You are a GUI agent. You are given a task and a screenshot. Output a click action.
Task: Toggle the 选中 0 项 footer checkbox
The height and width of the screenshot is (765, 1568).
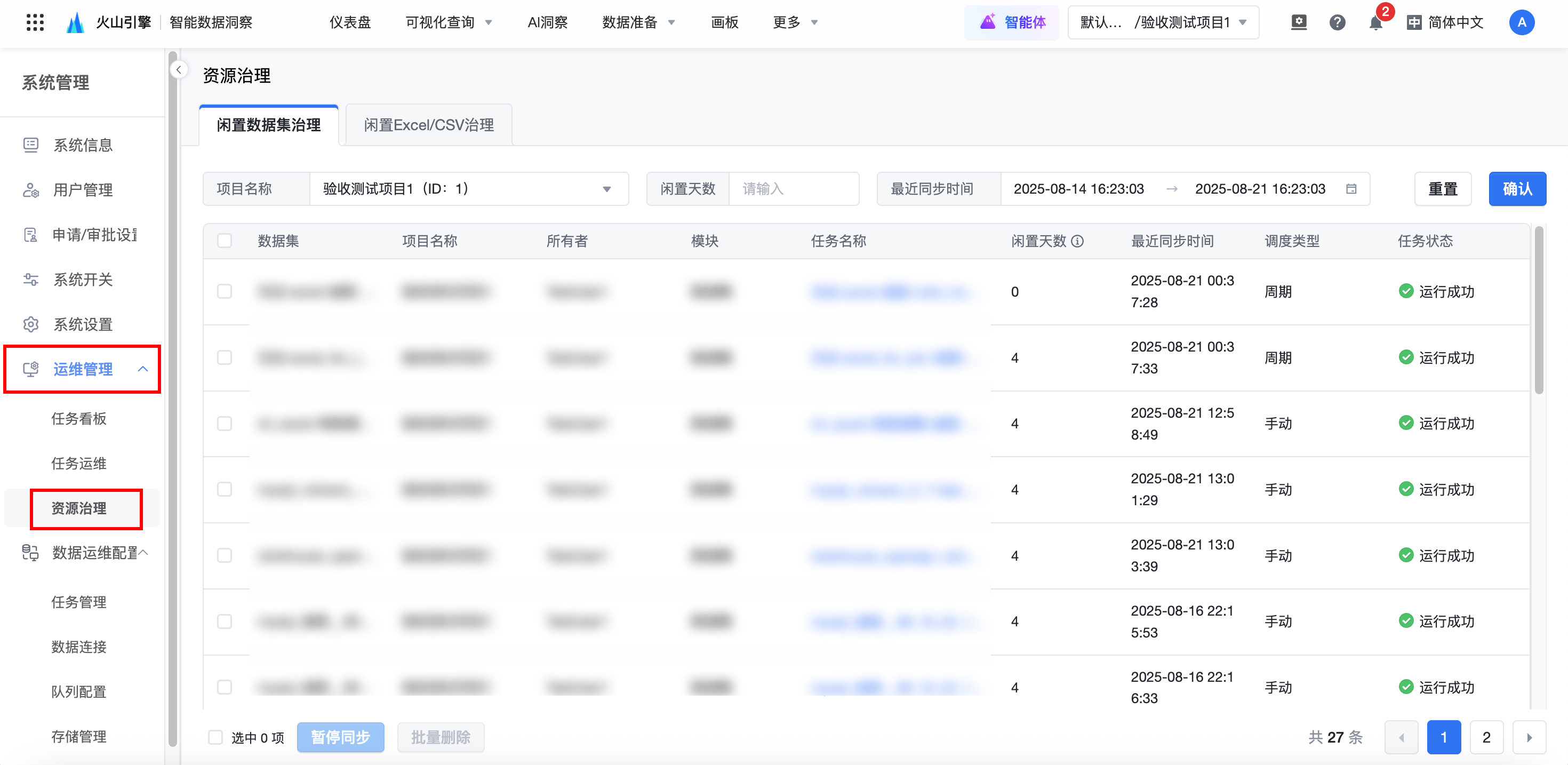[215, 738]
